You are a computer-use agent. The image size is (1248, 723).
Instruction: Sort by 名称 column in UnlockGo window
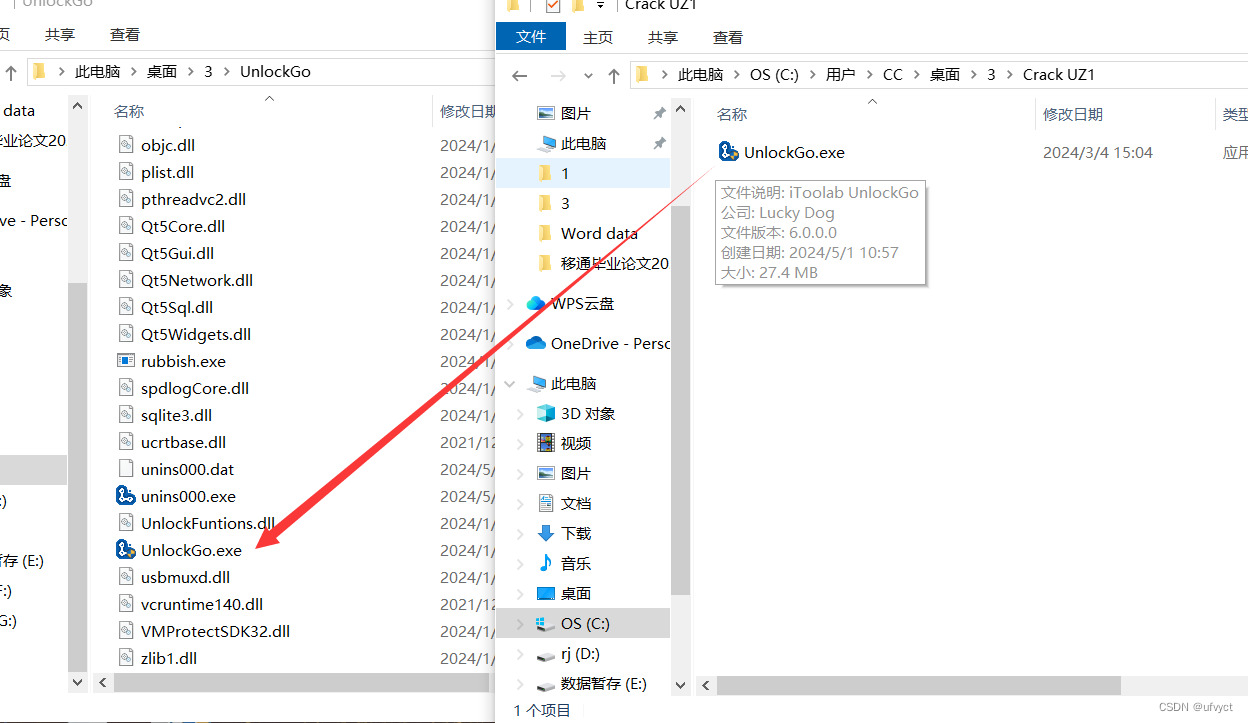click(129, 111)
